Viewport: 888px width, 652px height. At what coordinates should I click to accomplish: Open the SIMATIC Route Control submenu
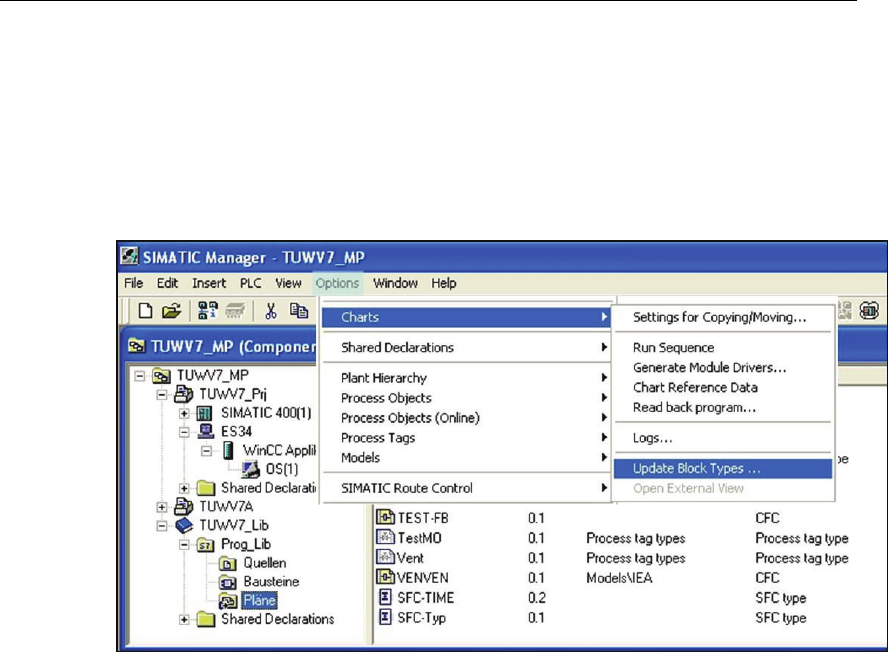pos(467,488)
